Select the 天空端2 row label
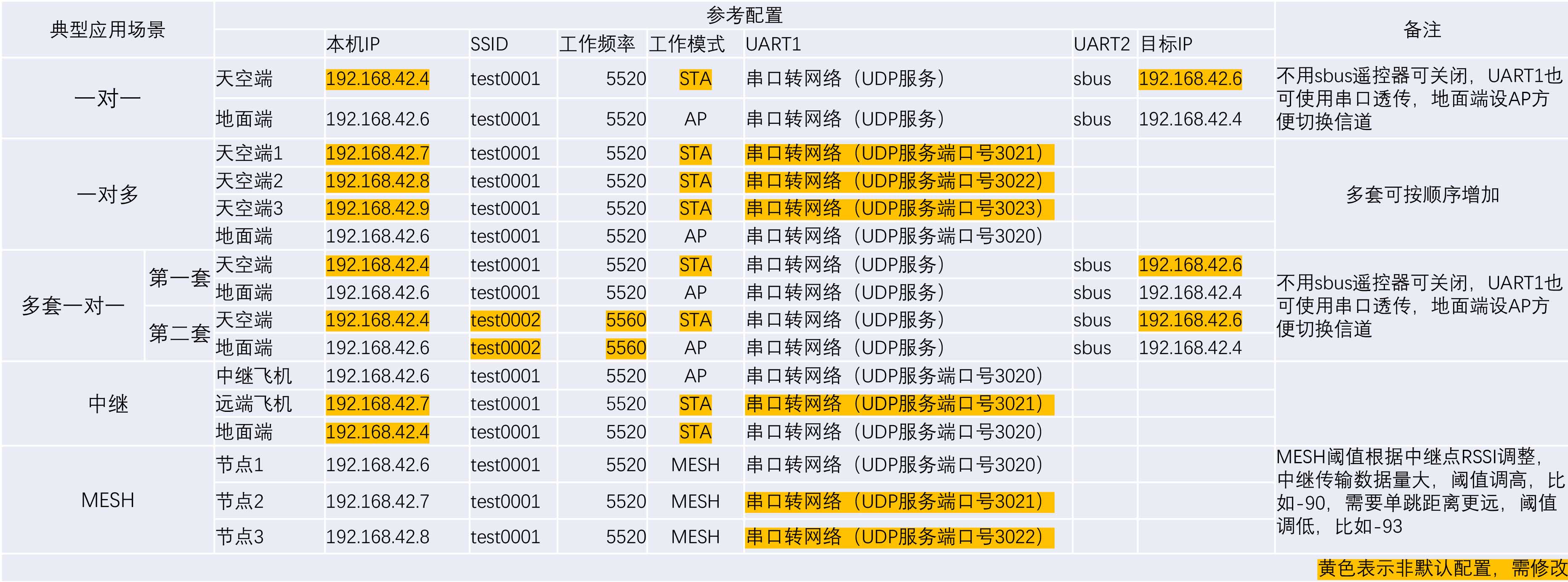The height and width of the screenshot is (582, 1568). (x=249, y=181)
